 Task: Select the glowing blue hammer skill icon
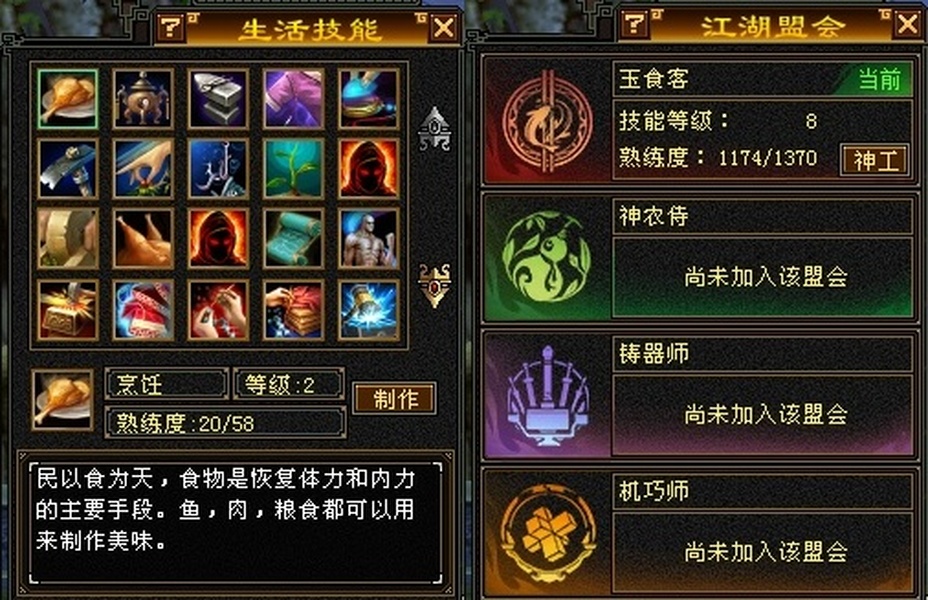(x=369, y=310)
